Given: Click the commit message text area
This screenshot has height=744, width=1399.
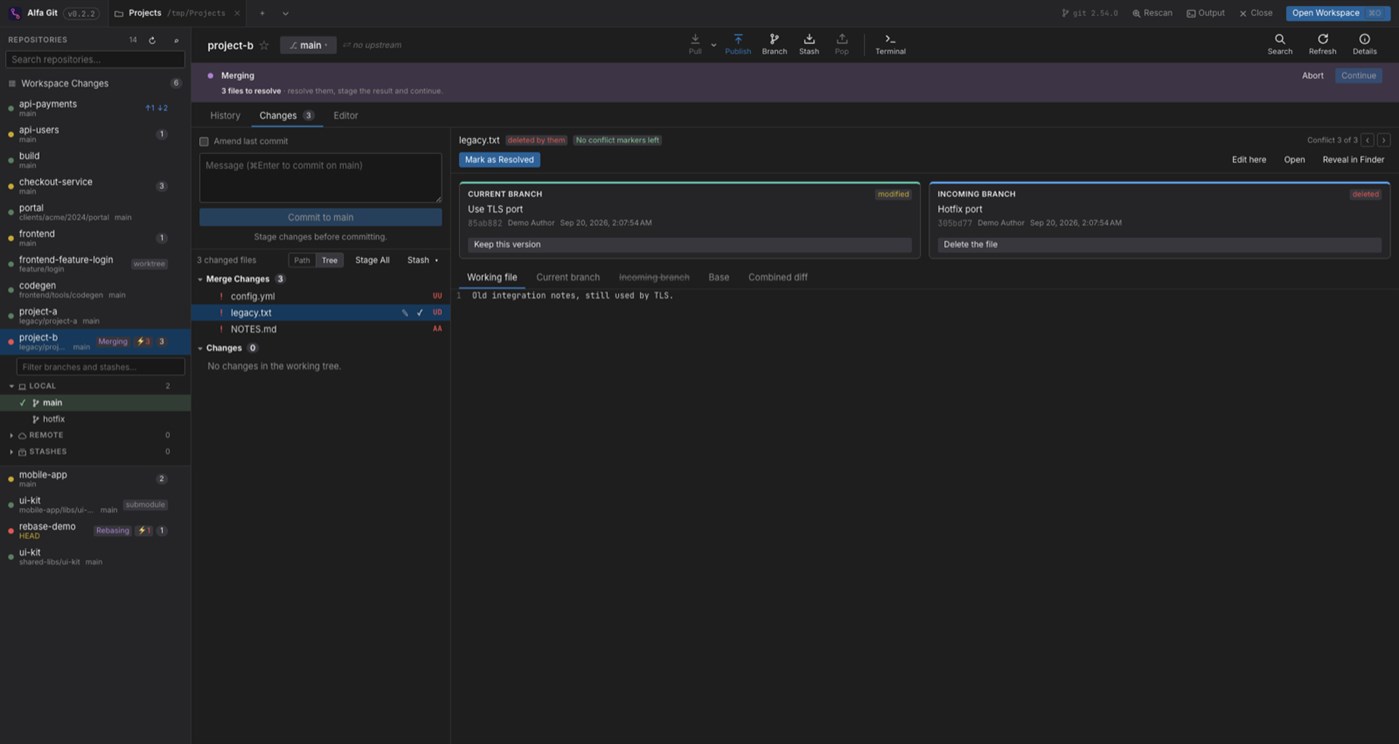Looking at the screenshot, I should pyautogui.click(x=320, y=177).
